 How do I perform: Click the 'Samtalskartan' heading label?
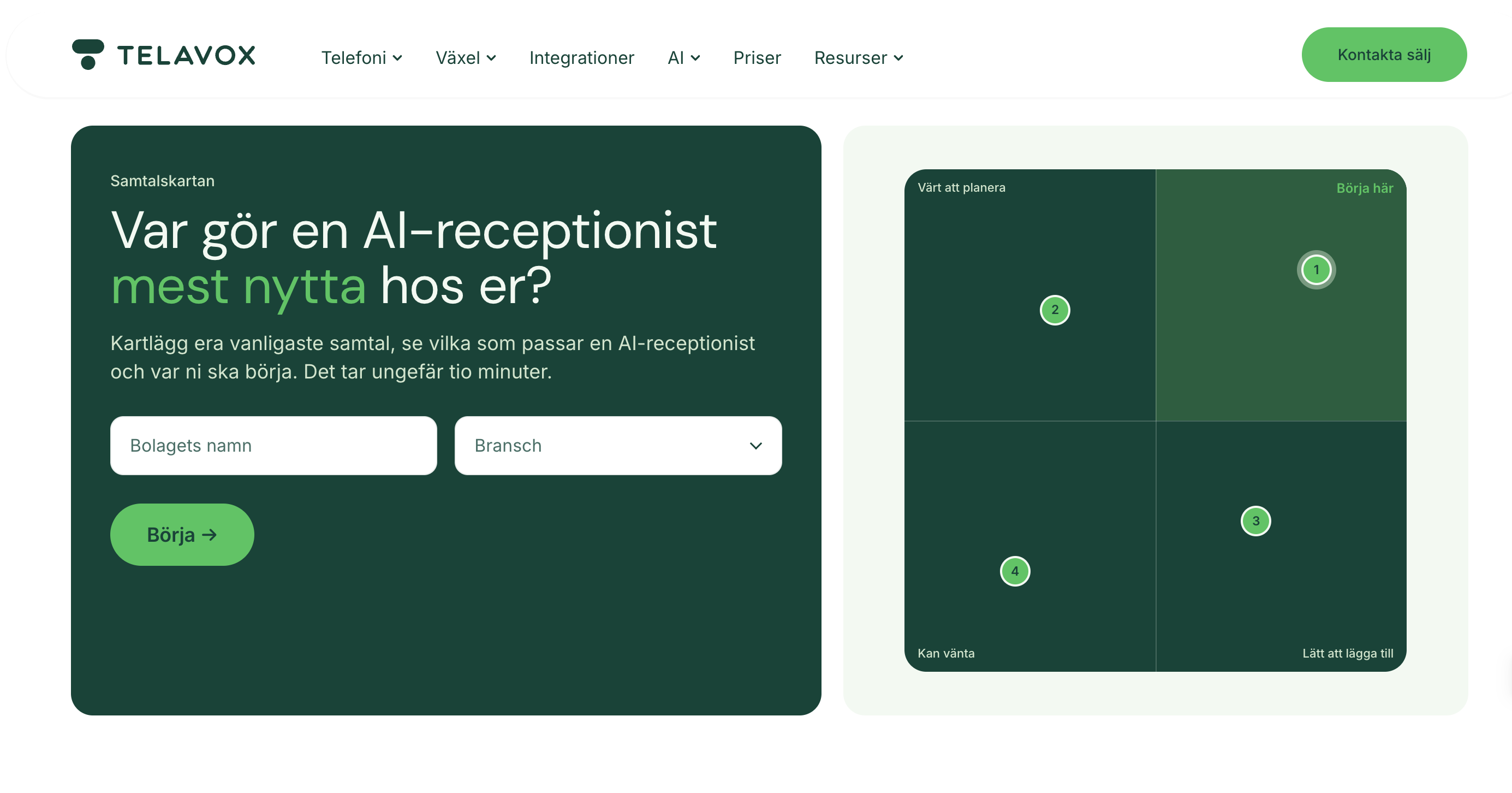tap(163, 181)
